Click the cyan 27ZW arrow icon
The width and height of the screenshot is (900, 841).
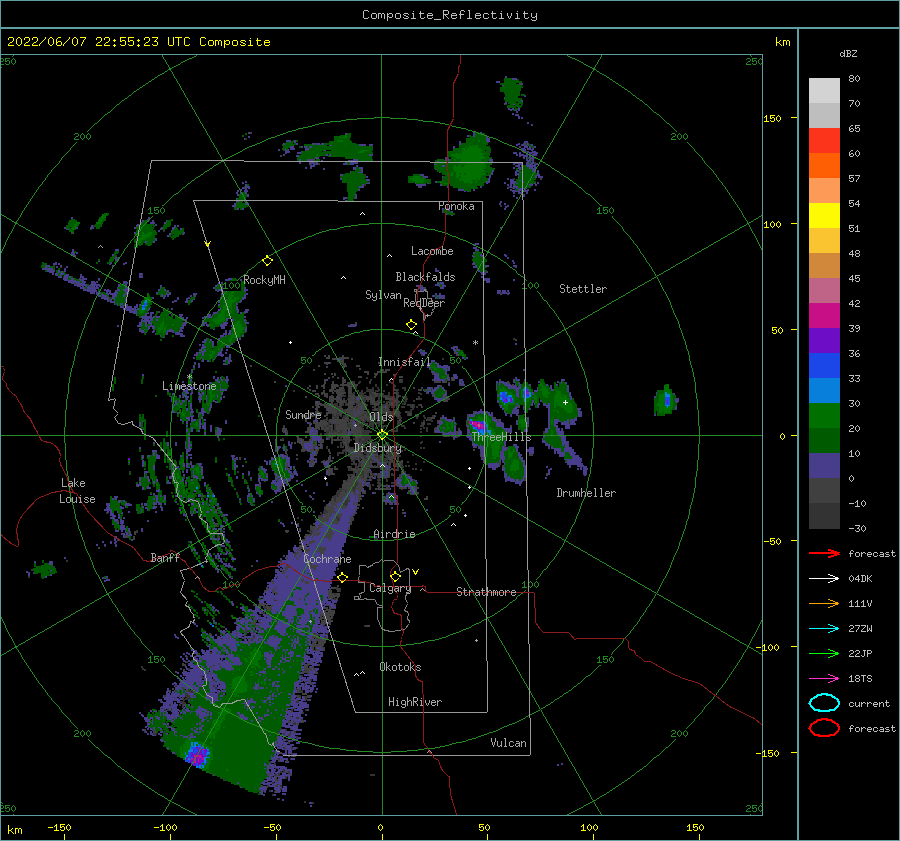coord(824,629)
